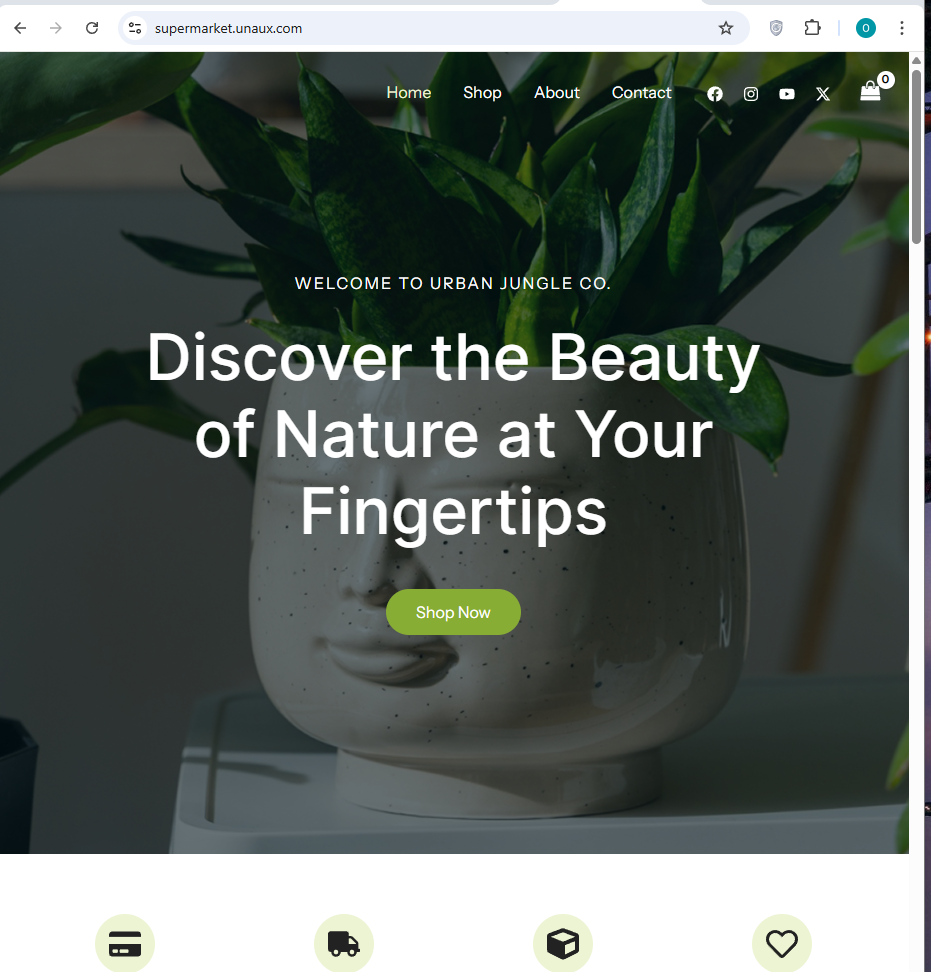Click the cart item count badge
The image size is (931, 972).
pos(885,79)
